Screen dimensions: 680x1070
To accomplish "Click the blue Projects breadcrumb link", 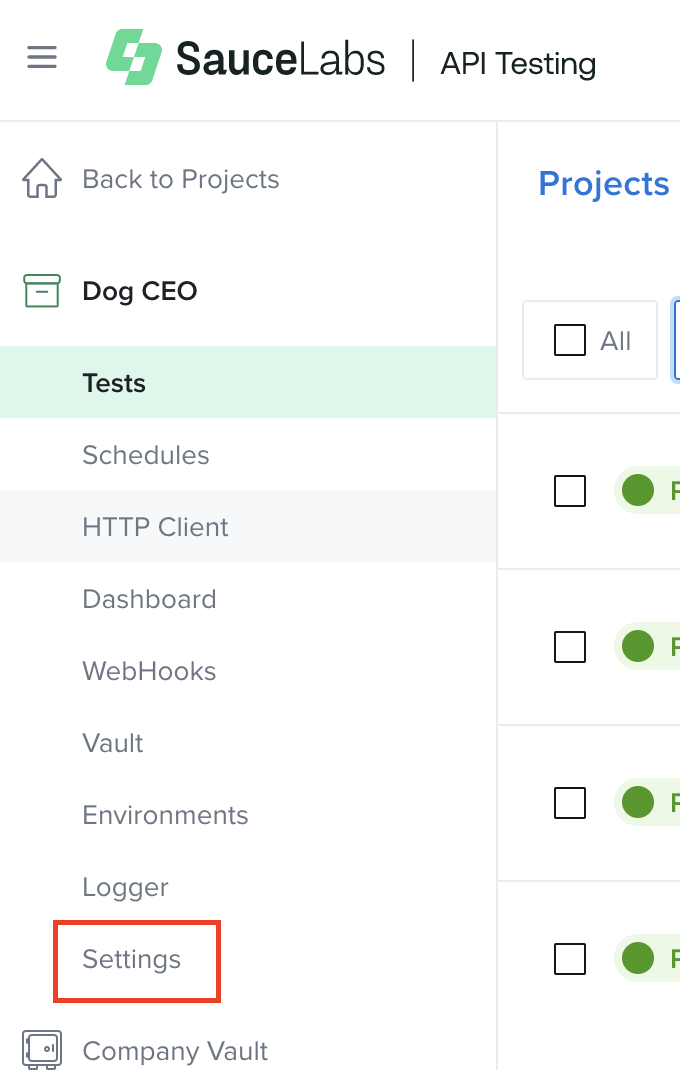I will 603,184.
